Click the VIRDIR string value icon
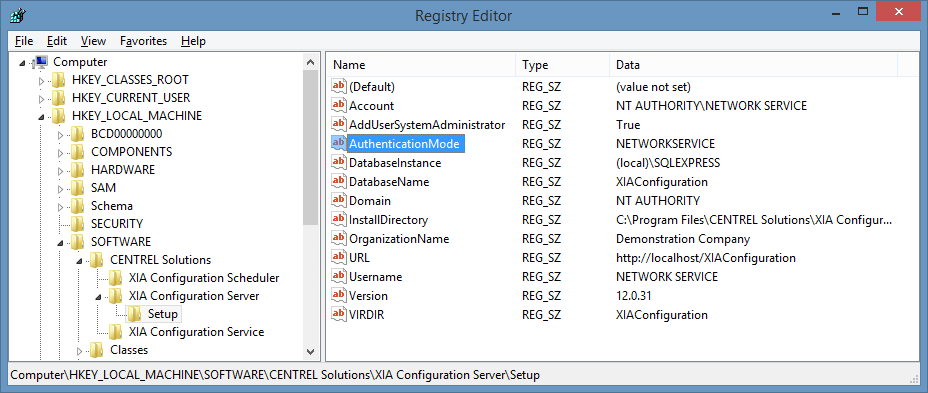The height and width of the screenshot is (393, 928). pyautogui.click(x=339, y=314)
